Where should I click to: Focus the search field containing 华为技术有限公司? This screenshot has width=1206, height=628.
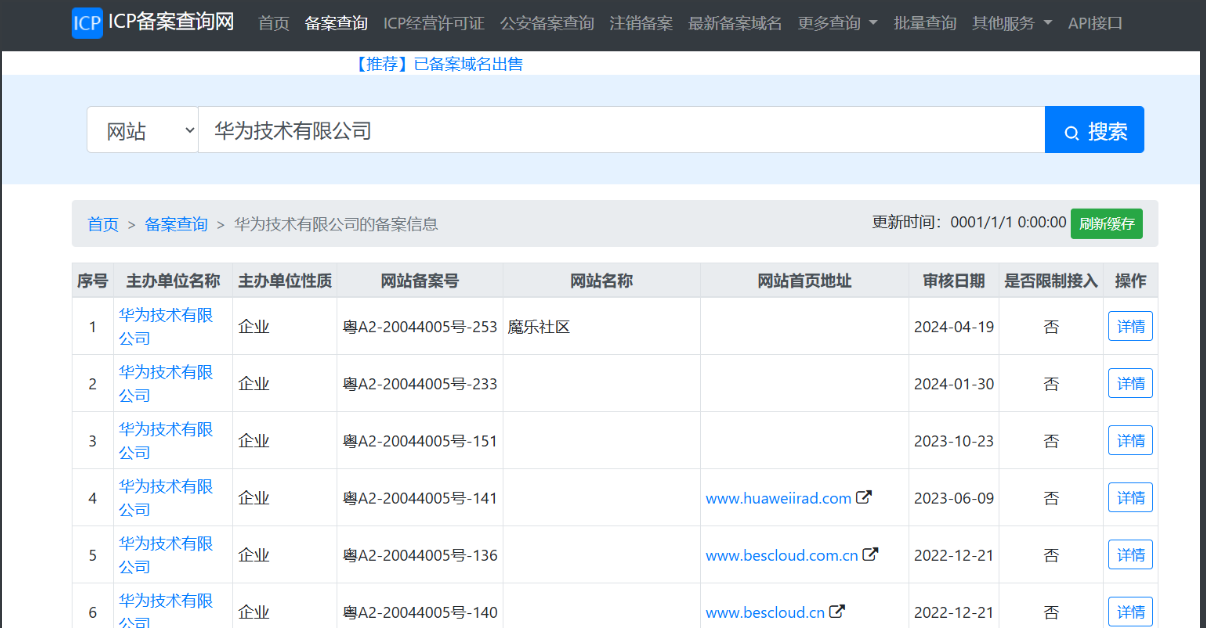coord(622,130)
